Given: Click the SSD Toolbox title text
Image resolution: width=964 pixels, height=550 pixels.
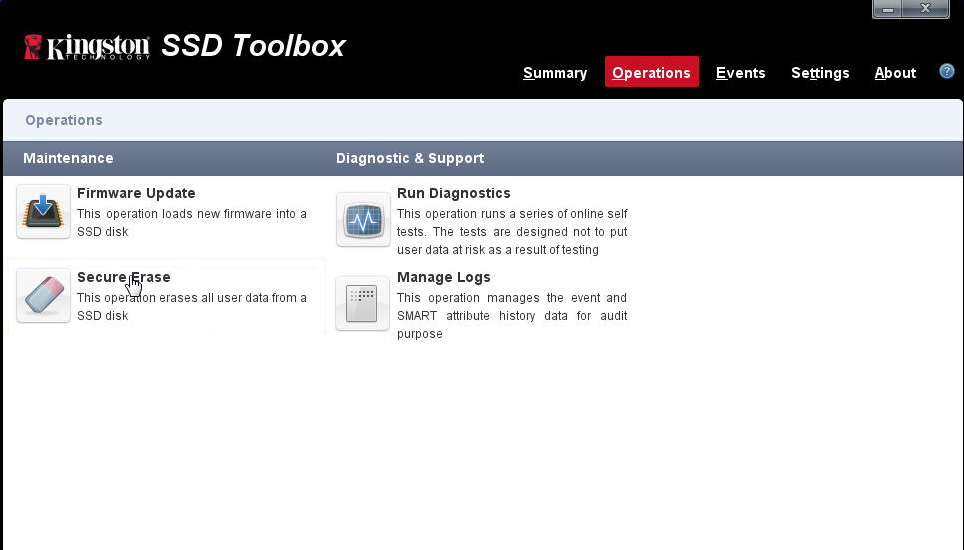Looking at the screenshot, I should [253, 45].
